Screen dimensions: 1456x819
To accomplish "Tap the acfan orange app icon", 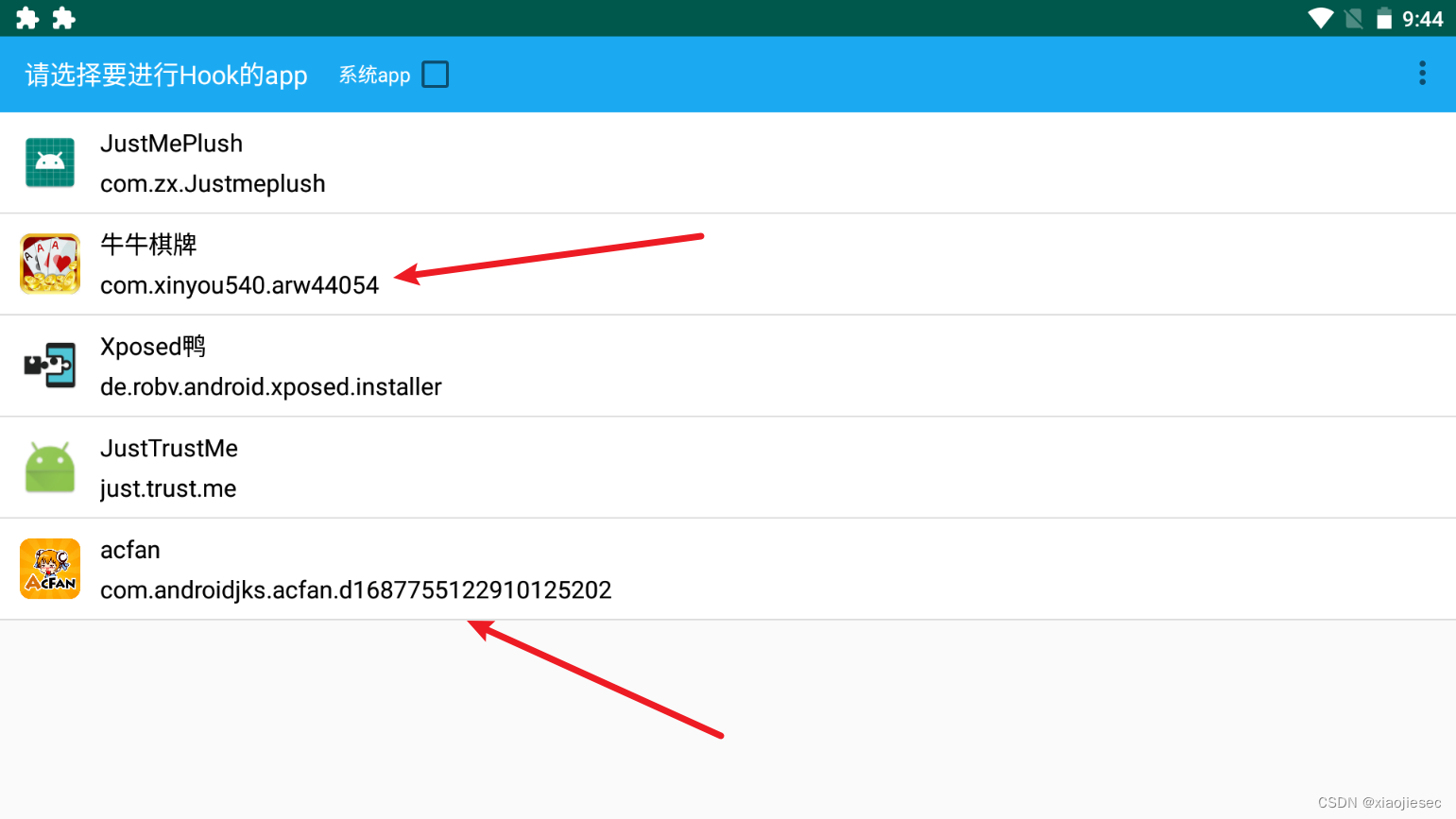I will click(x=50, y=569).
